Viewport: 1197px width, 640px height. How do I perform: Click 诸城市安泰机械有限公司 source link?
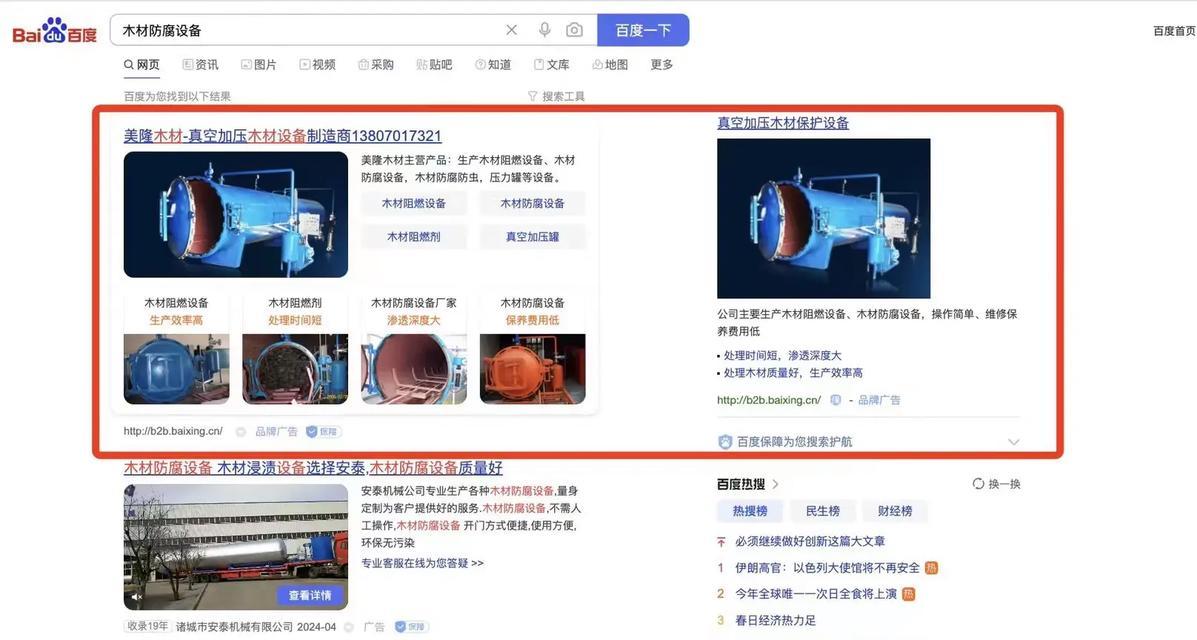(x=234, y=627)
